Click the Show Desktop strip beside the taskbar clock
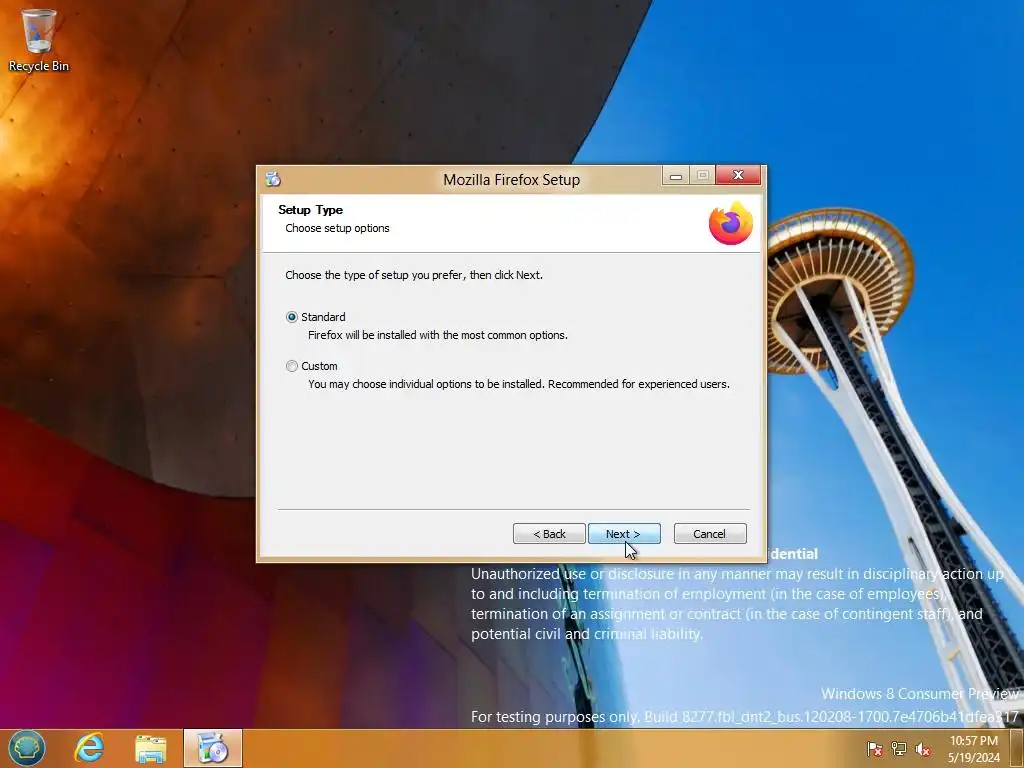The height and width of the screenshot is (768, 1024). [1017, 748]
